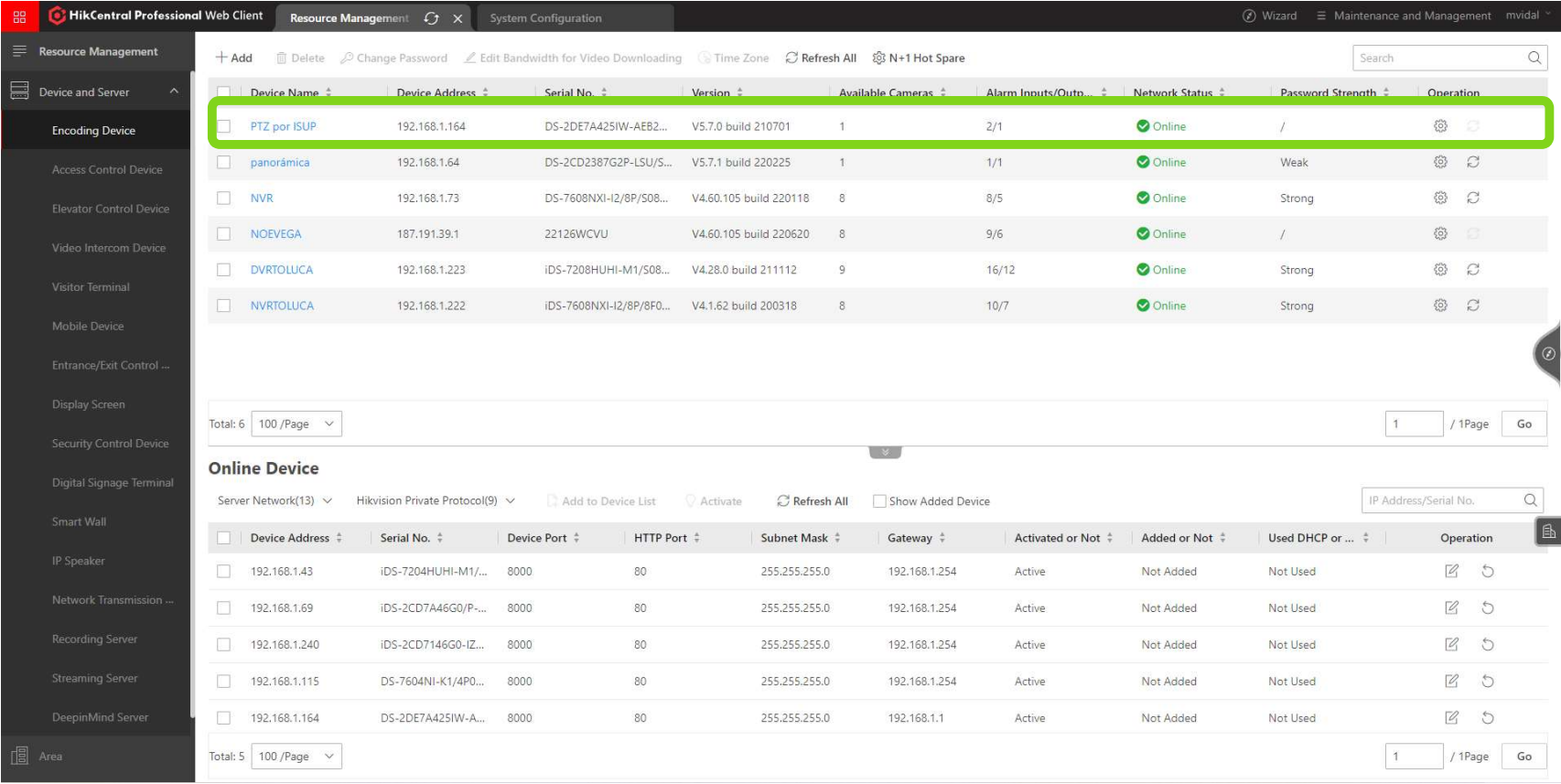
Task: Collapse panel with the divider handle
Action: (x=885, y=452)
